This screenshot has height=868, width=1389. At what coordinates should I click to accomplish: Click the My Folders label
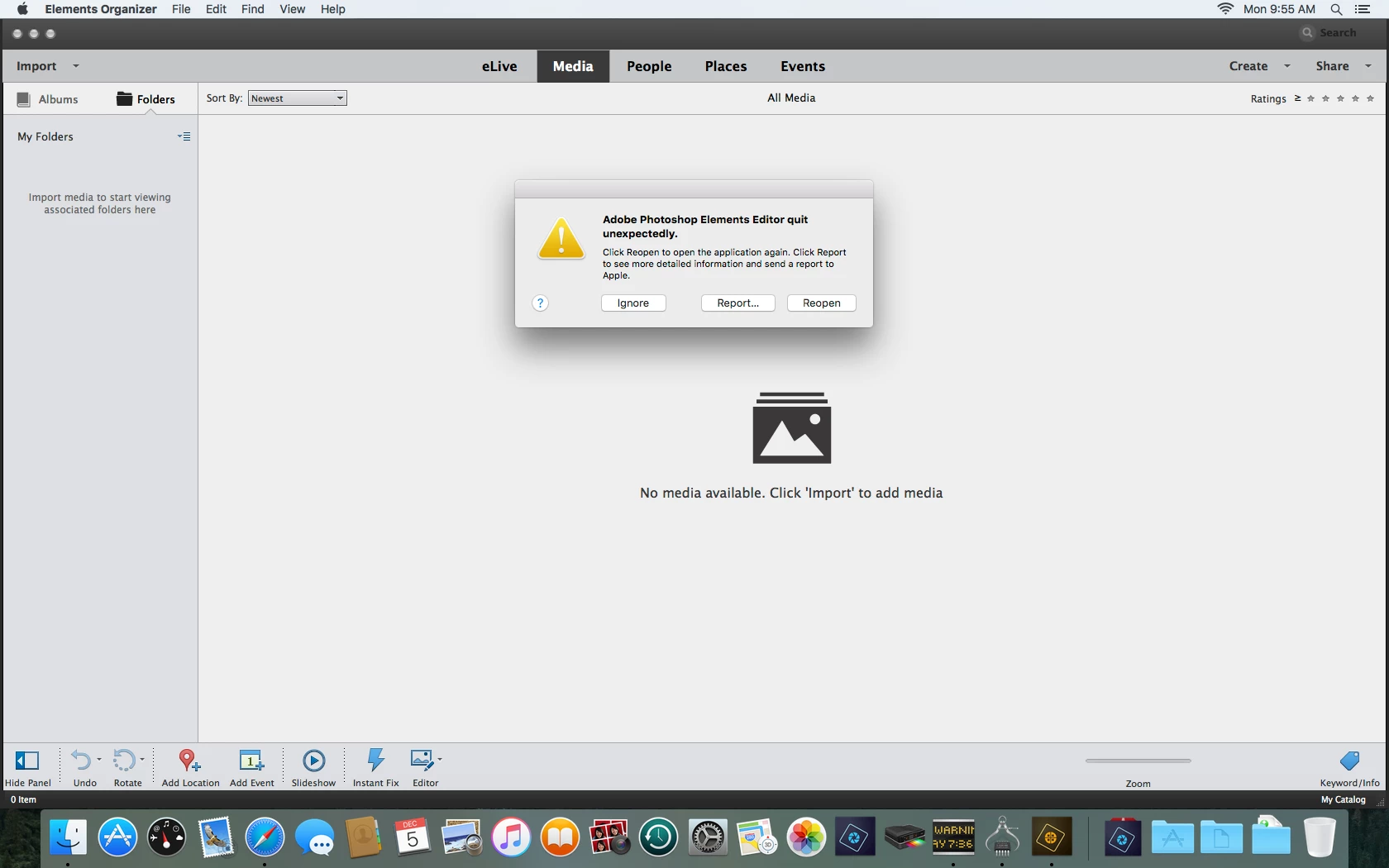pyautogui.click(x=45, y=136)
